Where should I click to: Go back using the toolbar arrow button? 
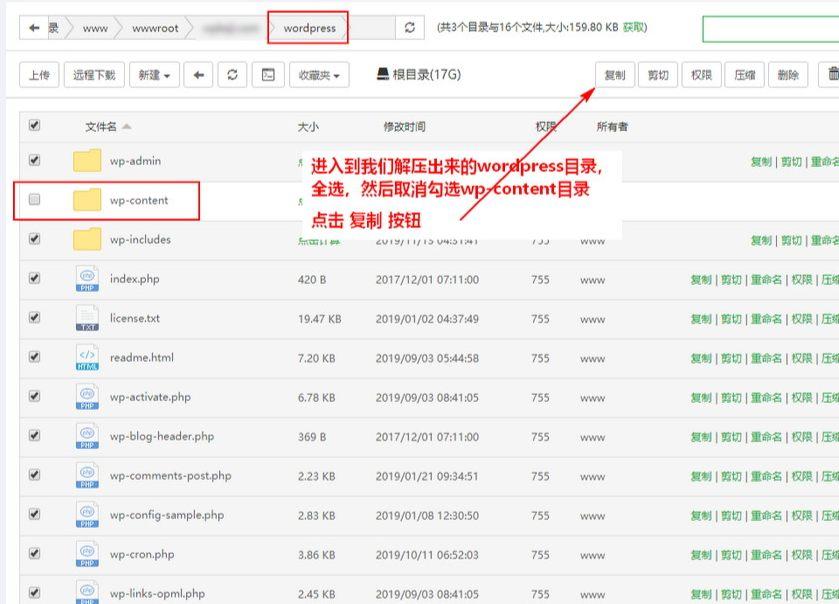tap(199, 75)
